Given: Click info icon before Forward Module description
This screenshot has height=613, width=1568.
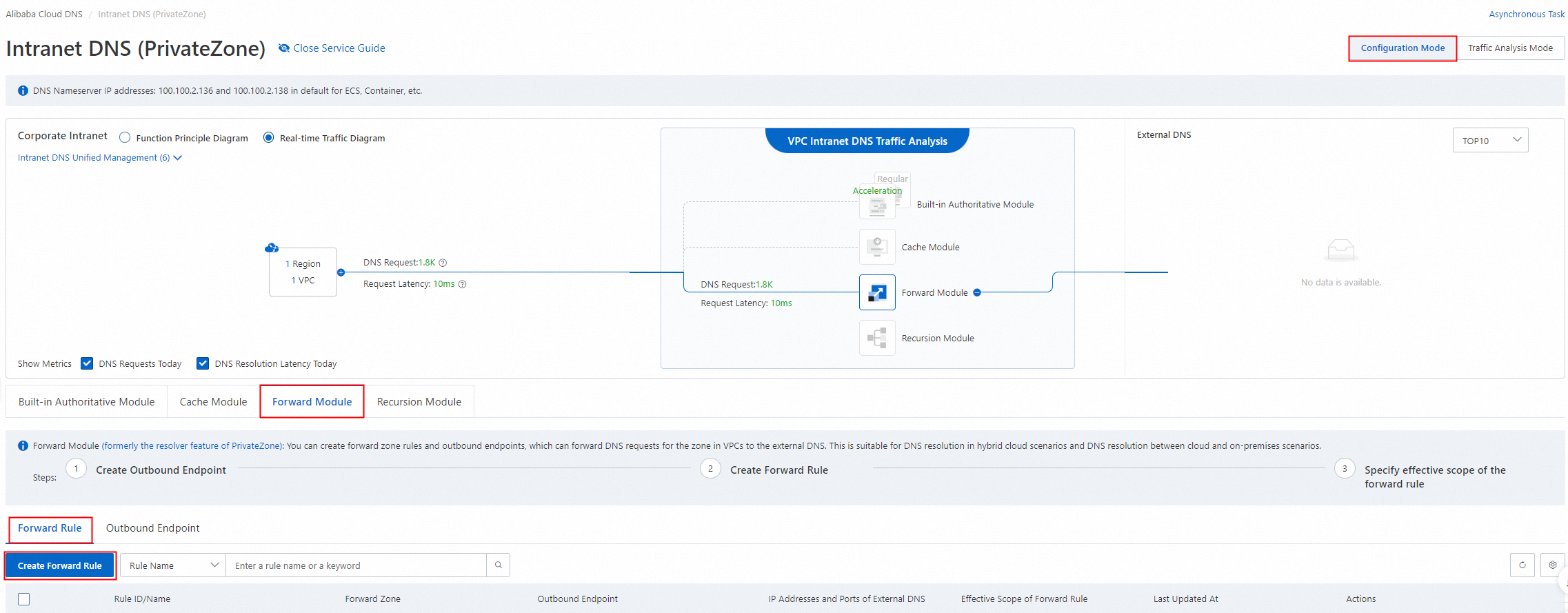Looking at the screenshot, I should pyautogui.click(x=23, y=446).
